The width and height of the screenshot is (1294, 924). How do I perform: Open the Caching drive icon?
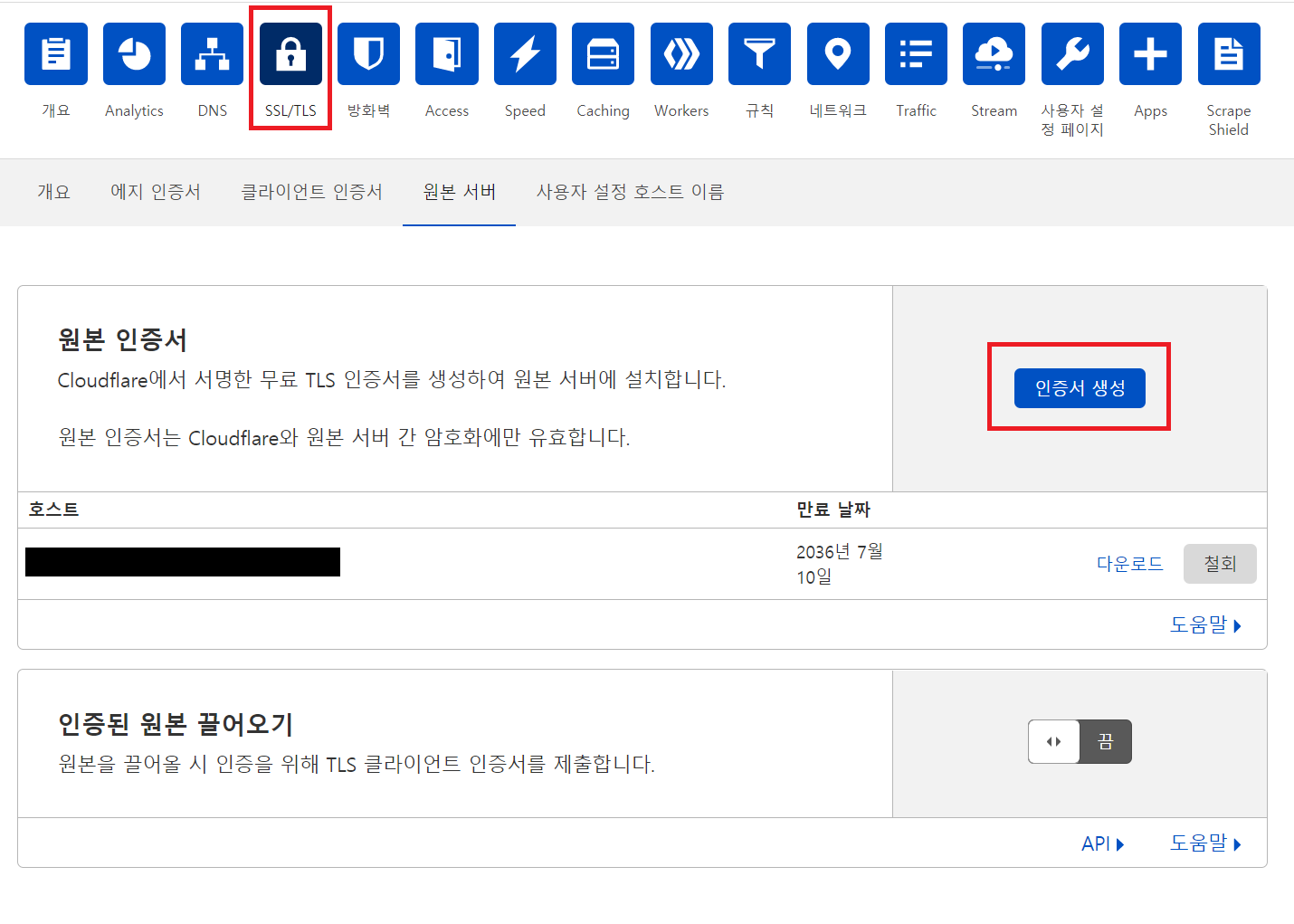click(x=604, y=54)
